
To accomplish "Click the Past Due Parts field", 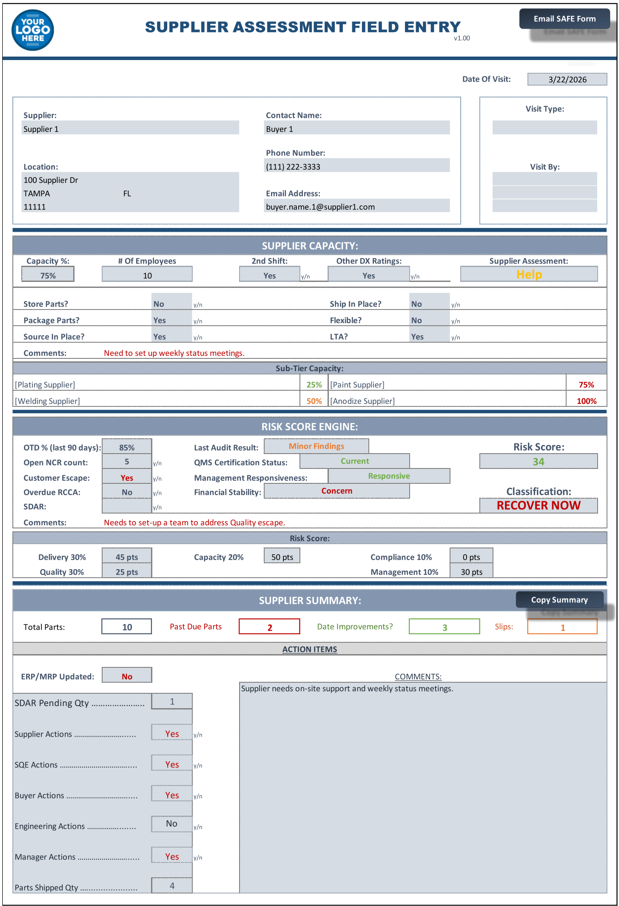I will coord(269,626).
